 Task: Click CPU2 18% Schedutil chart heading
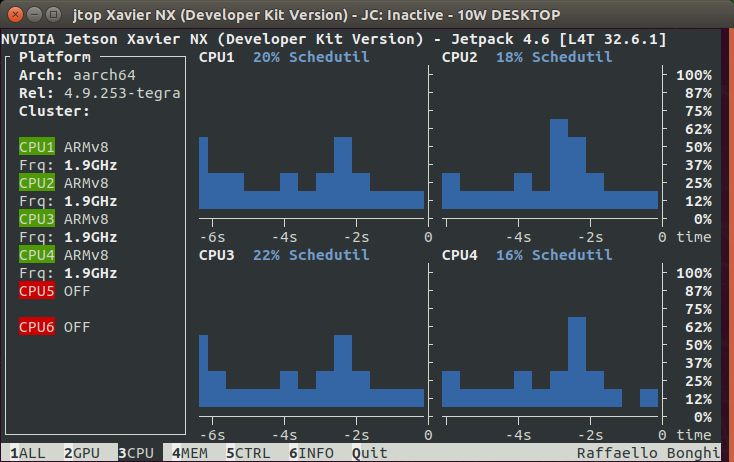[527, 57]
